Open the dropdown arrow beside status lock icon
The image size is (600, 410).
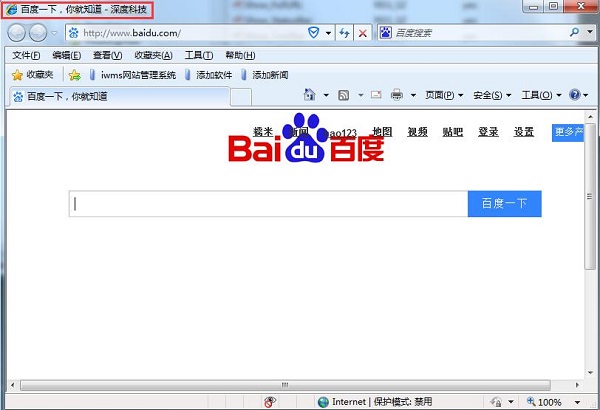pyautogui.click(x=511, y=402)
